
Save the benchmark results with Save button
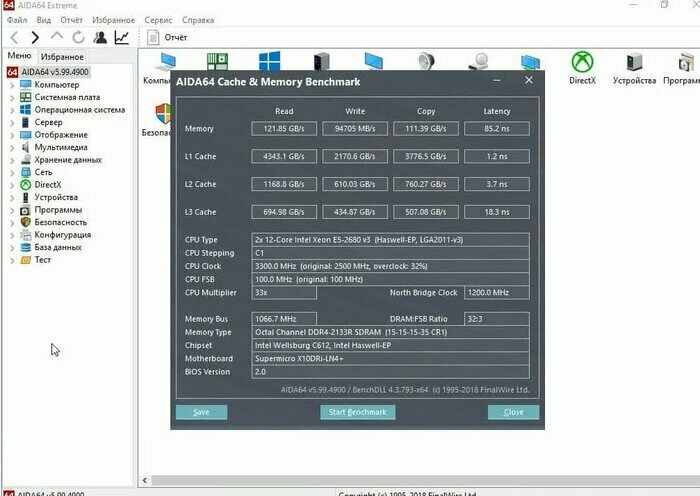point(201,412)
